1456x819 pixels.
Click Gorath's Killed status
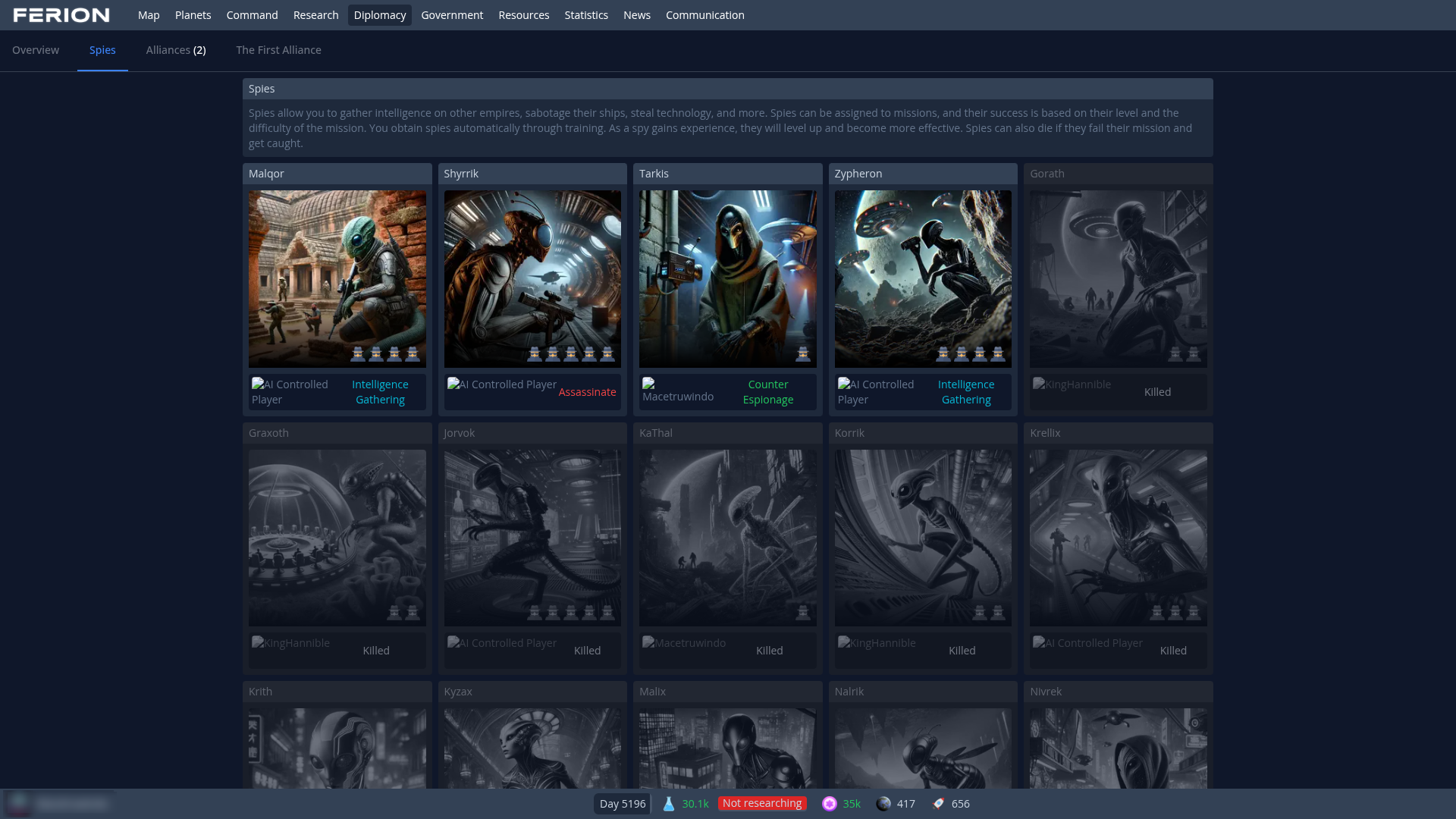(x=1157, y=392)
